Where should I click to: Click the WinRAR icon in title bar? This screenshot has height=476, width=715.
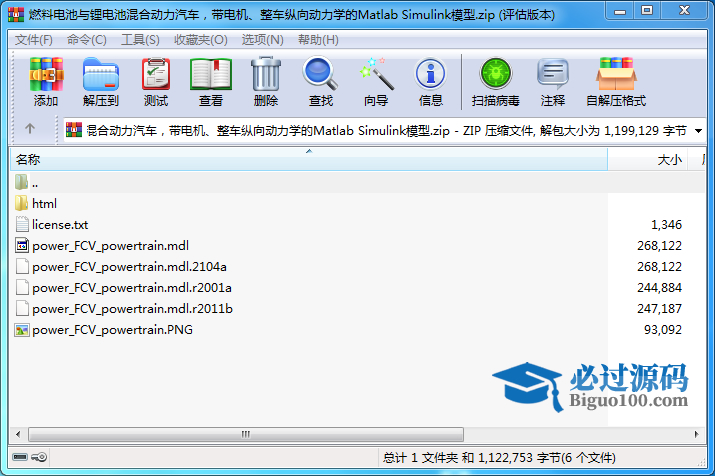point(16,15)
